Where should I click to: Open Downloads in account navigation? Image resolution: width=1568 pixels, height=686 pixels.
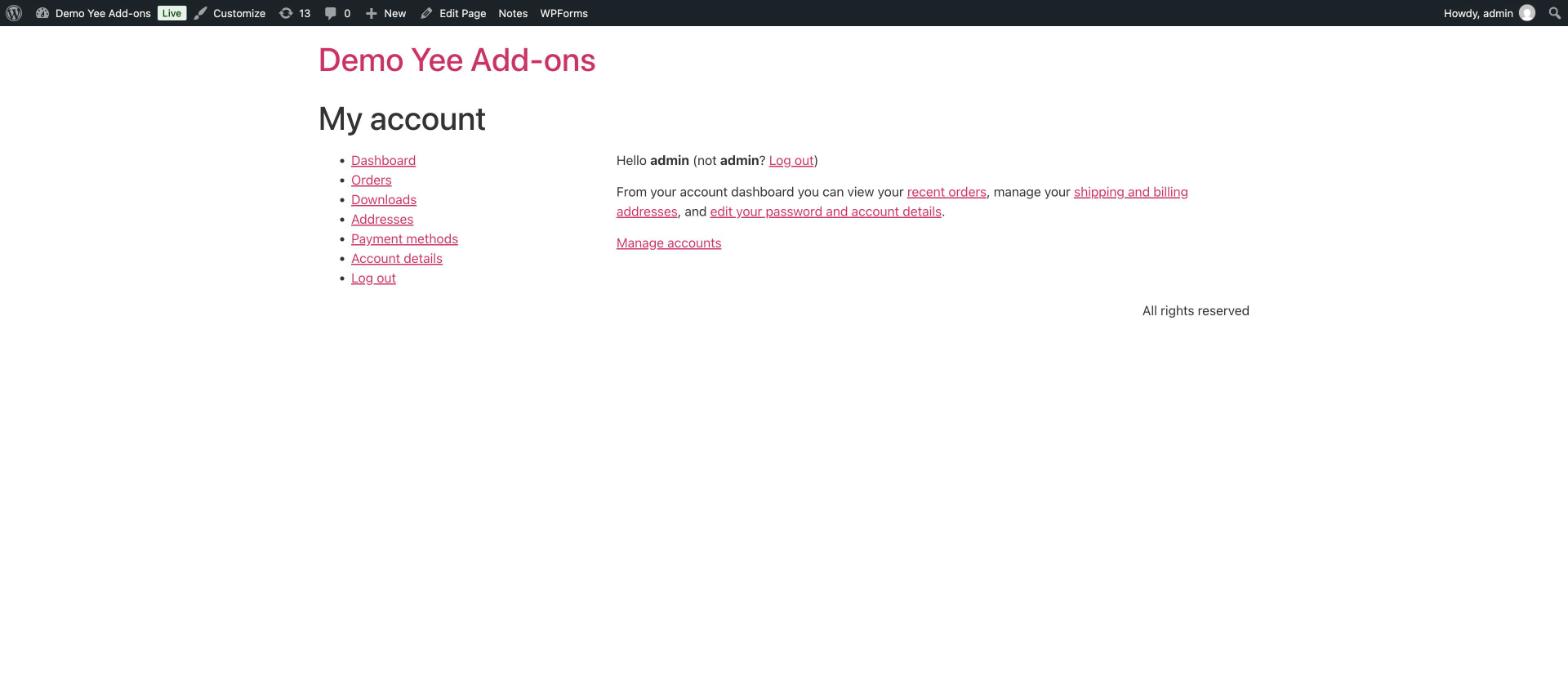click(x=384, y=200)
